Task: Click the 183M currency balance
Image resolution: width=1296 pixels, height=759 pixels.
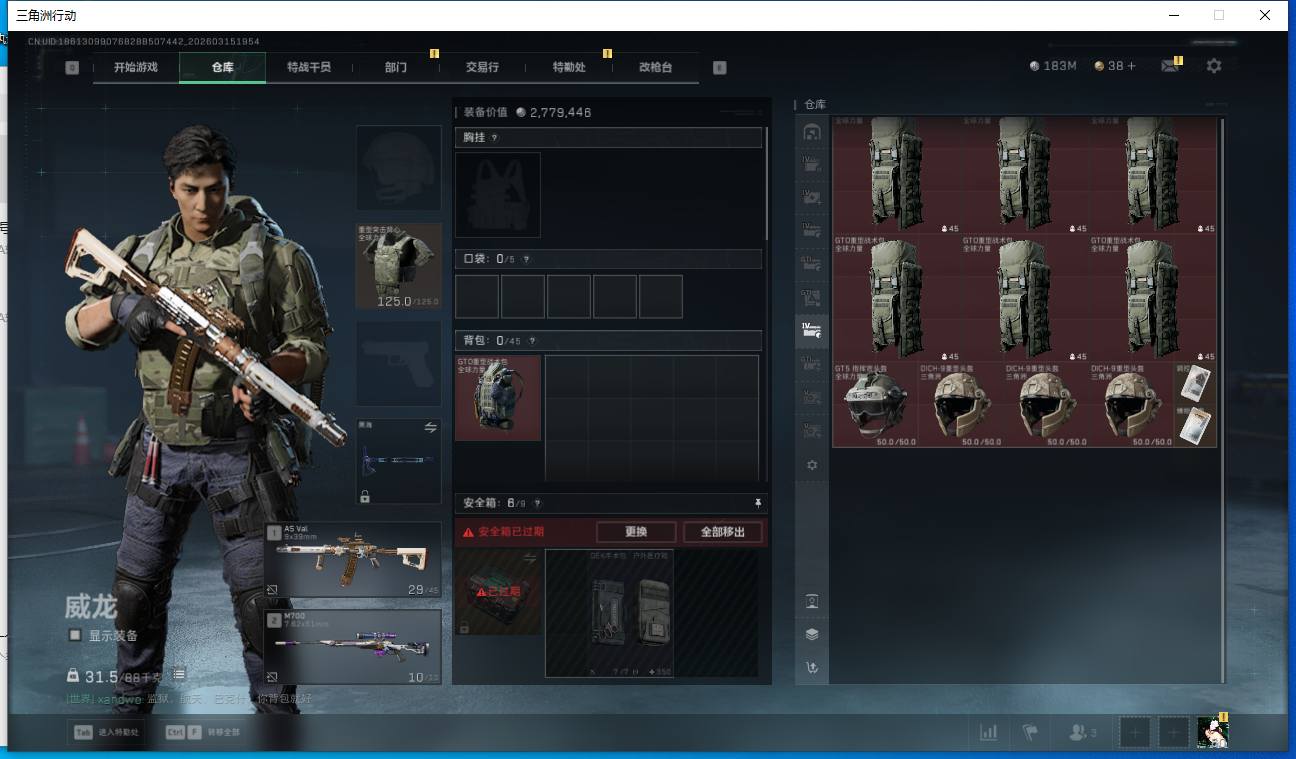Action: coord(1053,66)
